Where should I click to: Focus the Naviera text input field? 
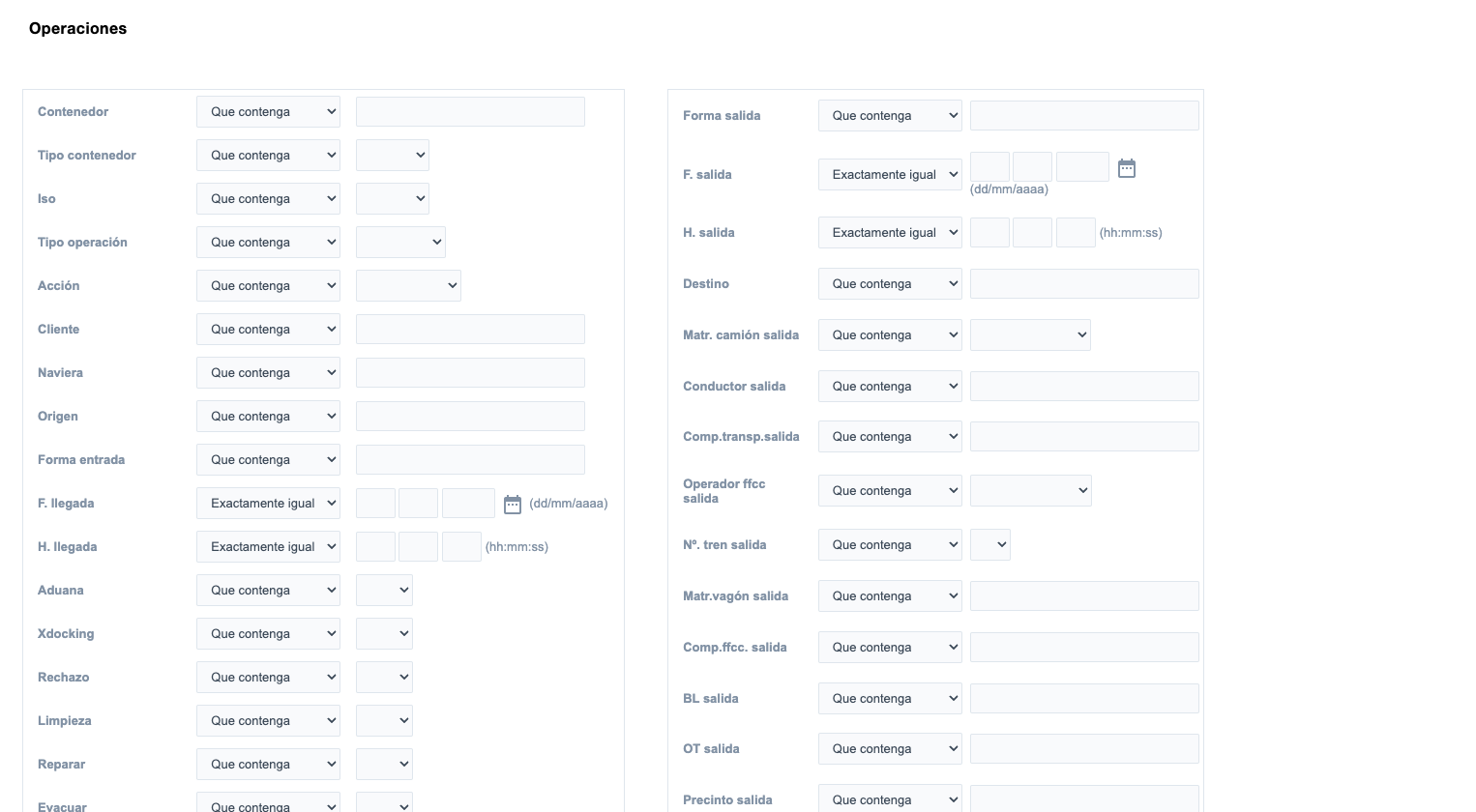click(470, 373)
